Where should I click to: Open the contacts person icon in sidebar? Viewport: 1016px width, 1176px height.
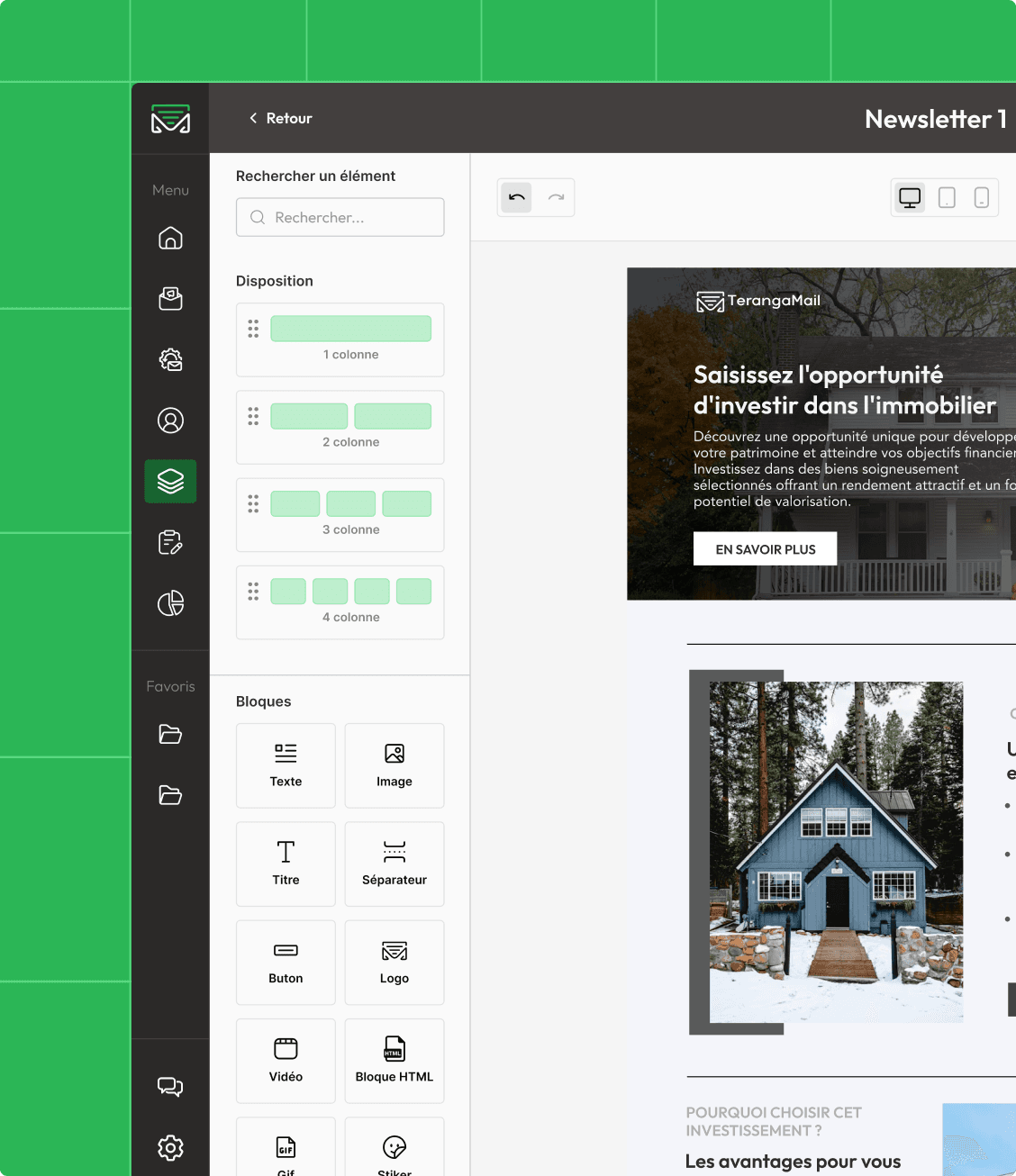coord(170,420)
